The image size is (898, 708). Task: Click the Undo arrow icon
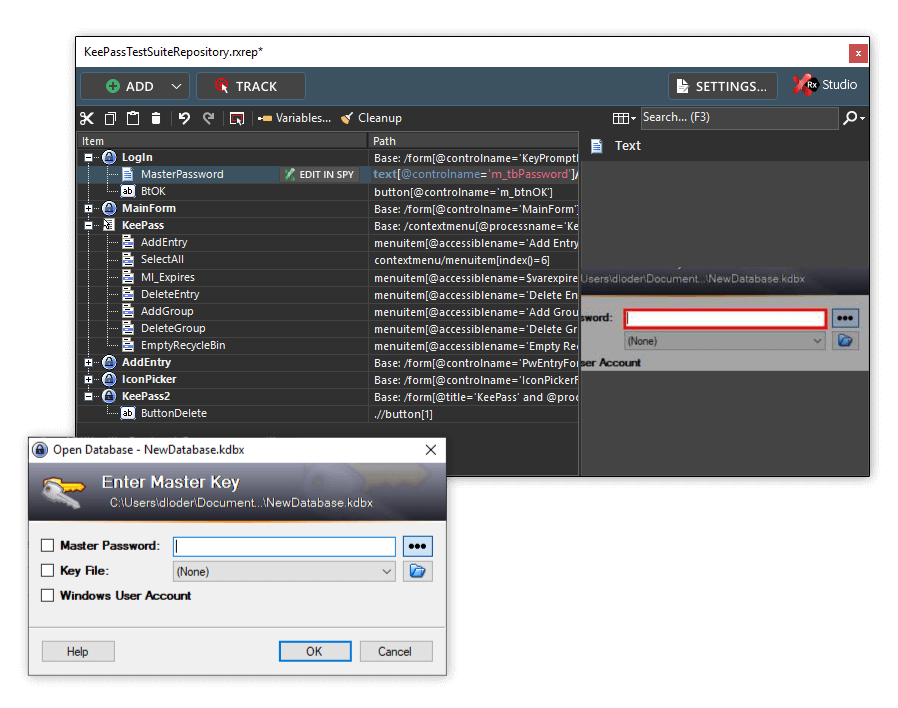[x=184, y=119]
